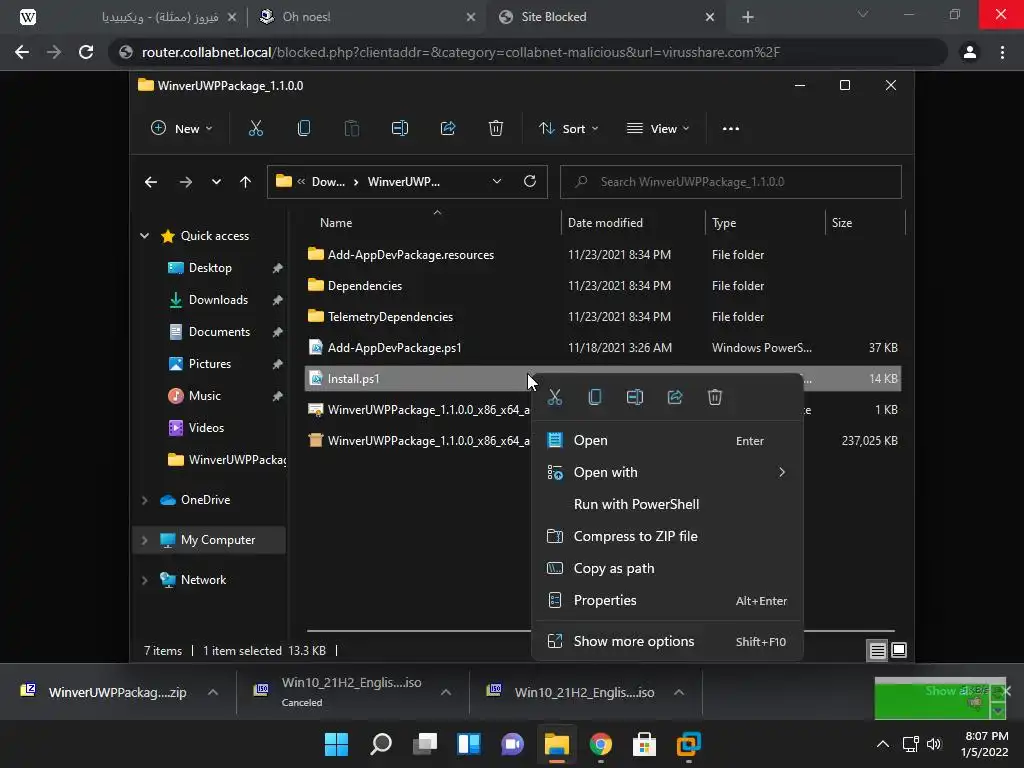
Task: Close the Site Blocked tab
Action: [710, 17]
